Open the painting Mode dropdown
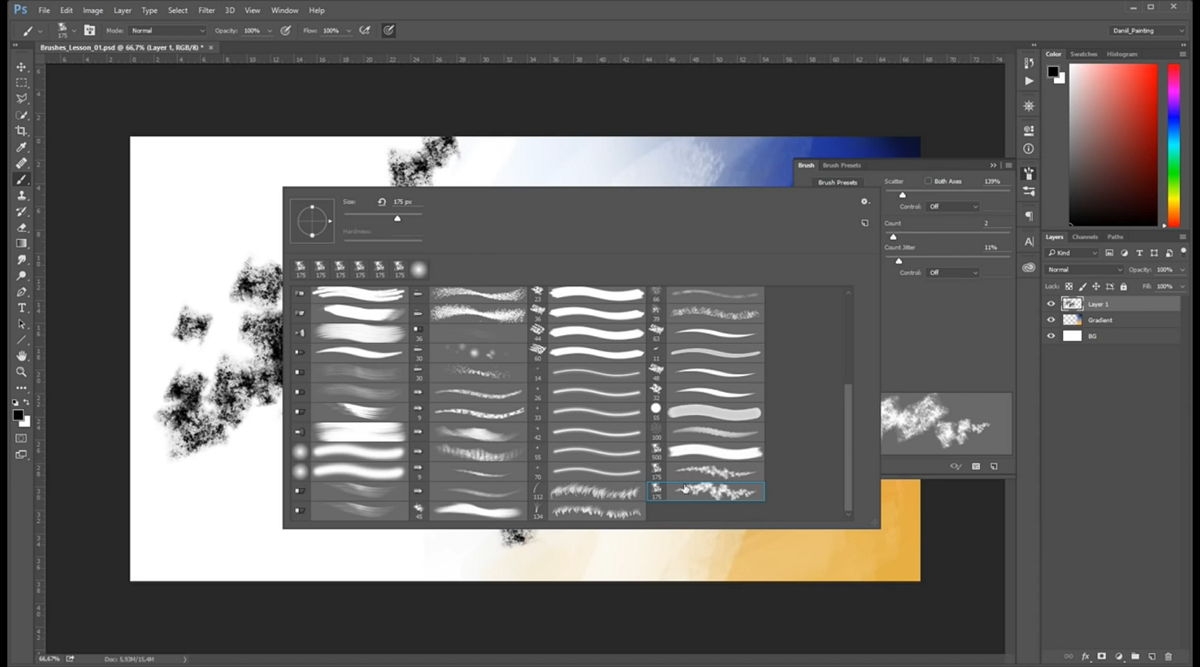Image resolution: width=1200 pixels, height=667 pixels. click(x=167, y=31)
